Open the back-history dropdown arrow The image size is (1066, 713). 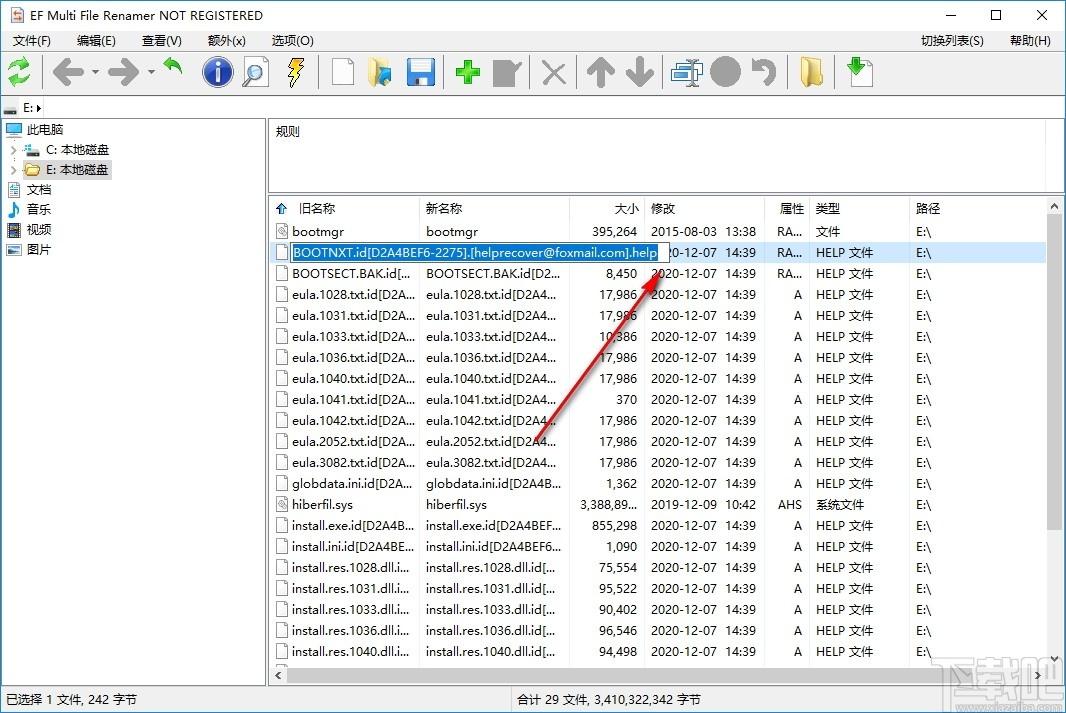pos(95,72)
